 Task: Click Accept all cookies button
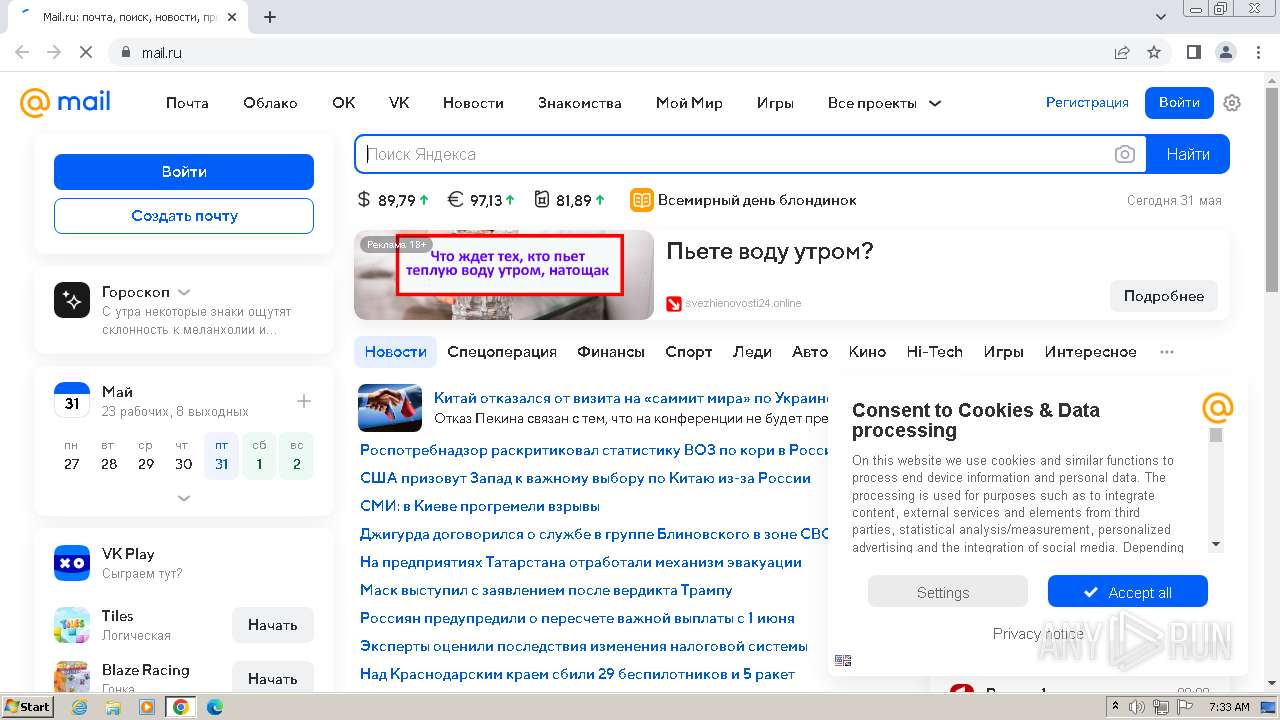click(x=1128, y=592)
